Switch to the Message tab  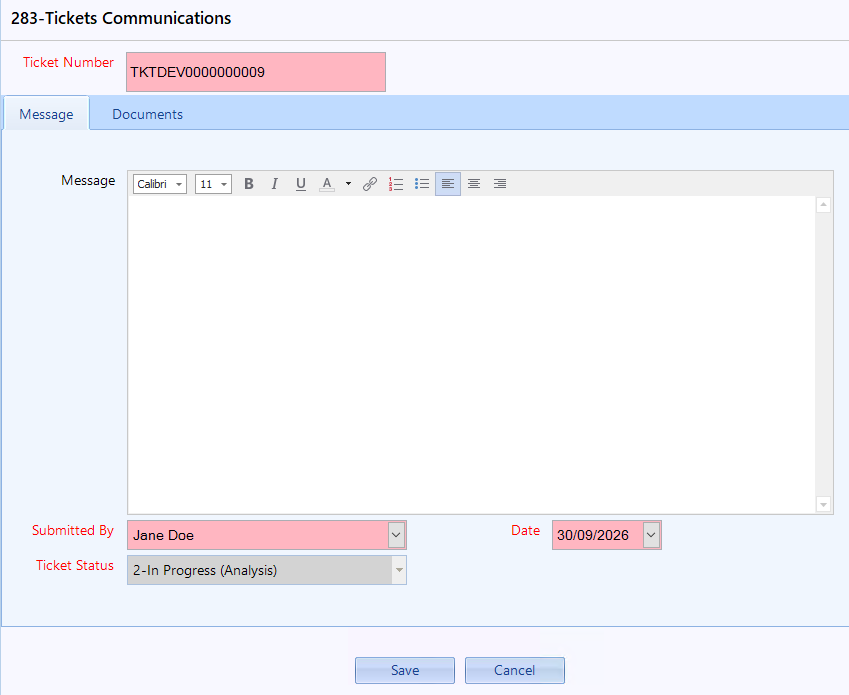[47, 114]
